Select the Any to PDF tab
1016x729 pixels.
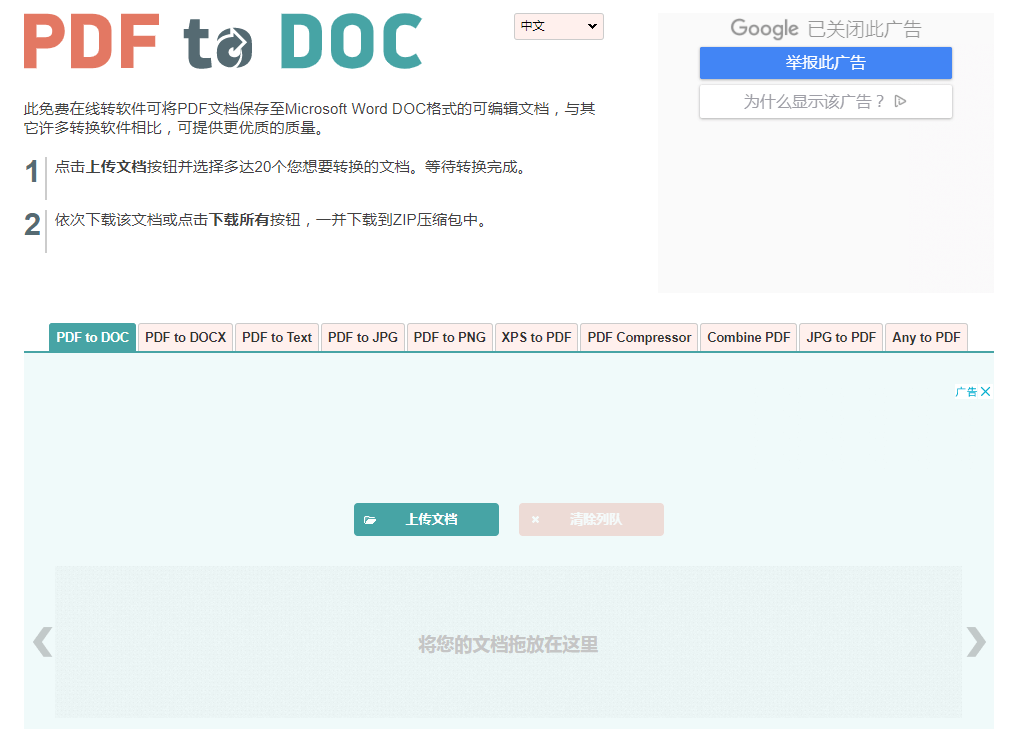coord(926,337)
